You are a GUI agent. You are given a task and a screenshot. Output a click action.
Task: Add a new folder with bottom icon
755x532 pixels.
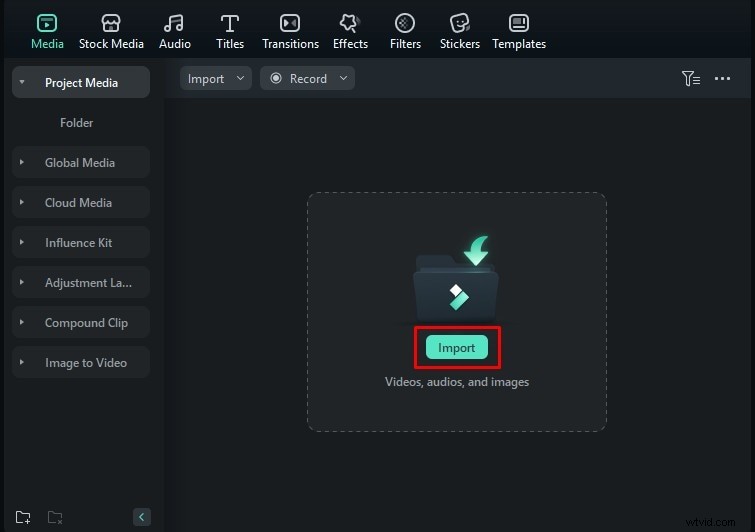23,517
